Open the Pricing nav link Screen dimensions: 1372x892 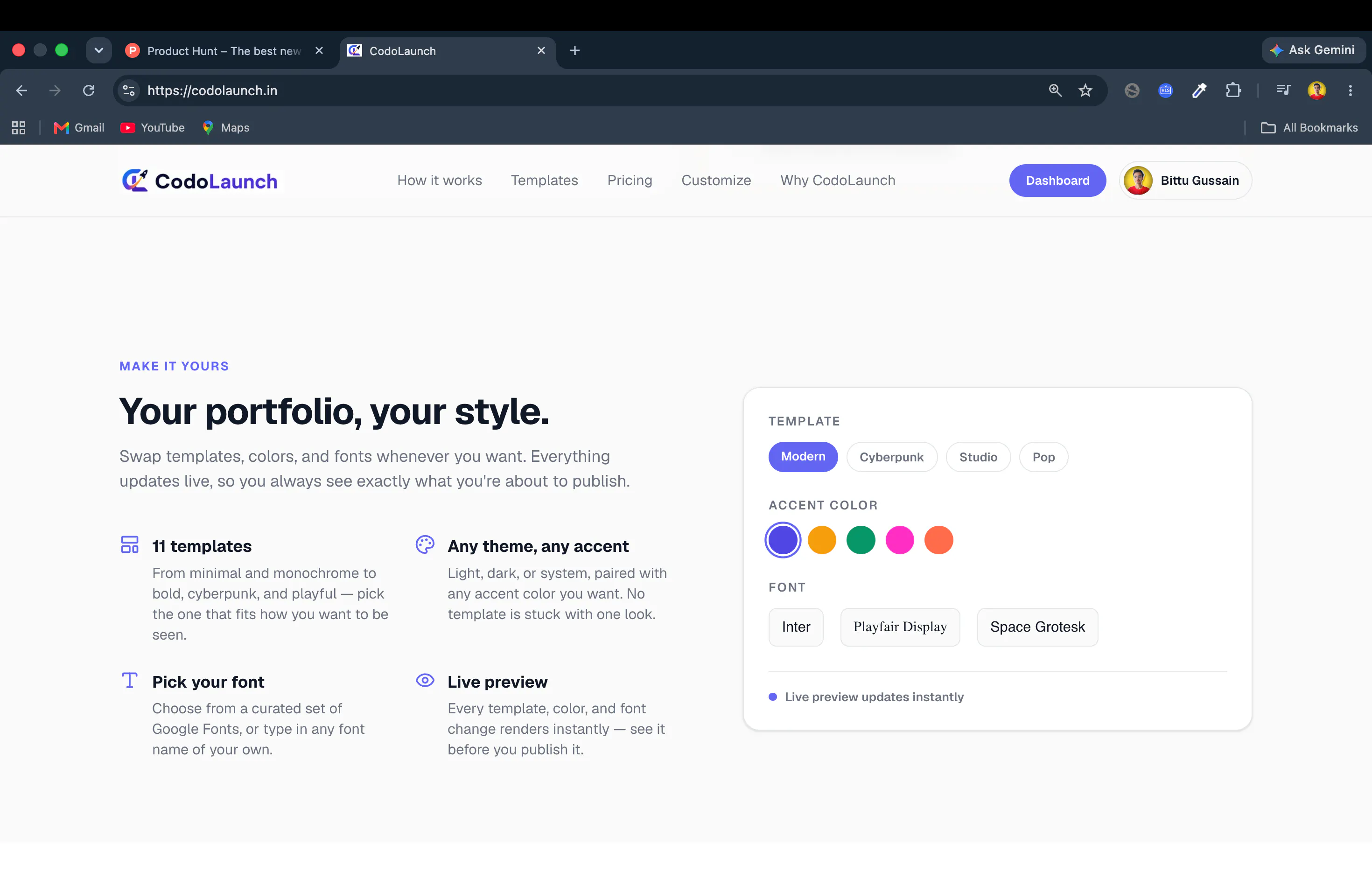point(630,181)
